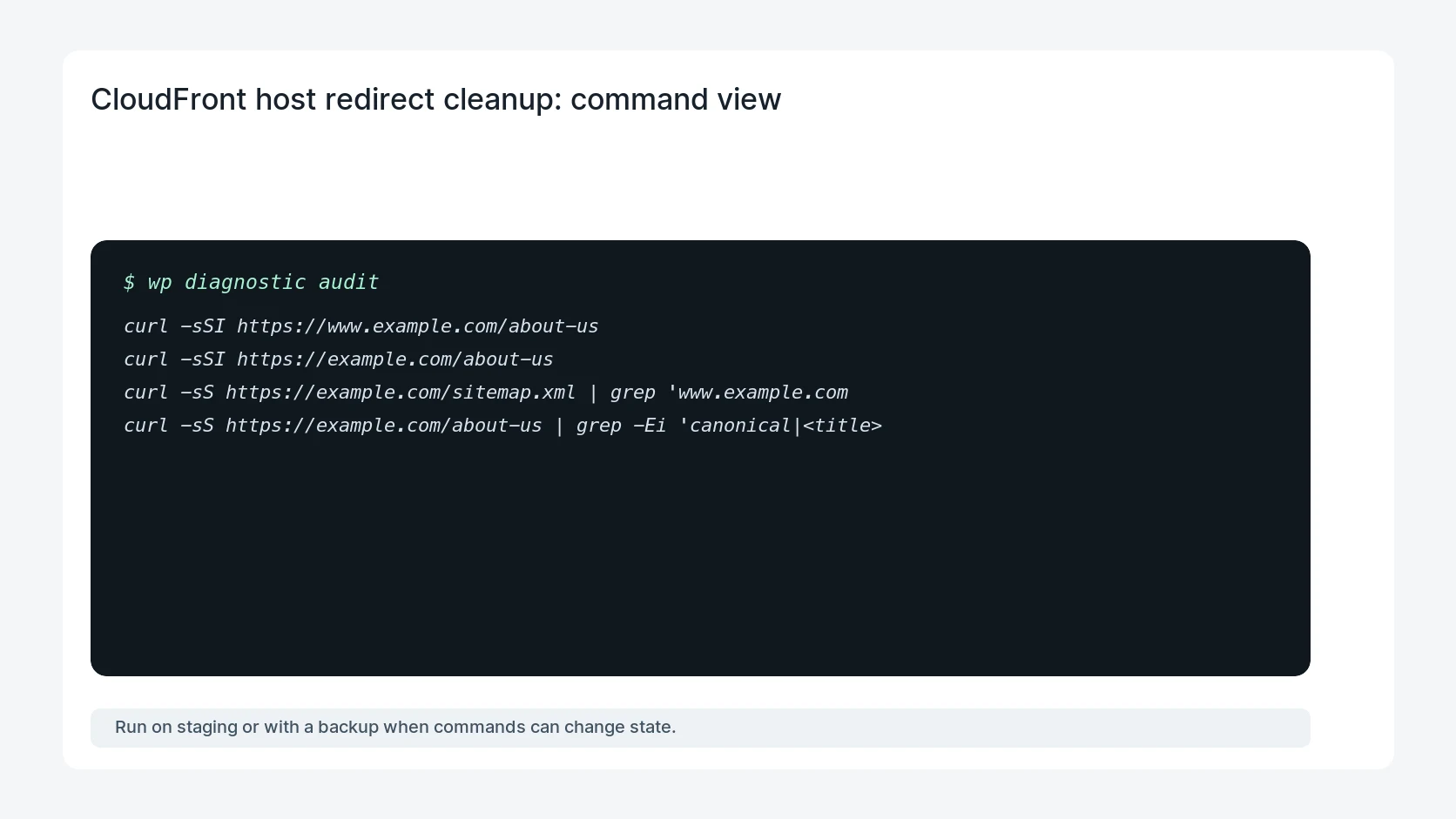Click the 'Run on staging or with a backup' note
Screen dimensions: 1456x819
(700, 728)
